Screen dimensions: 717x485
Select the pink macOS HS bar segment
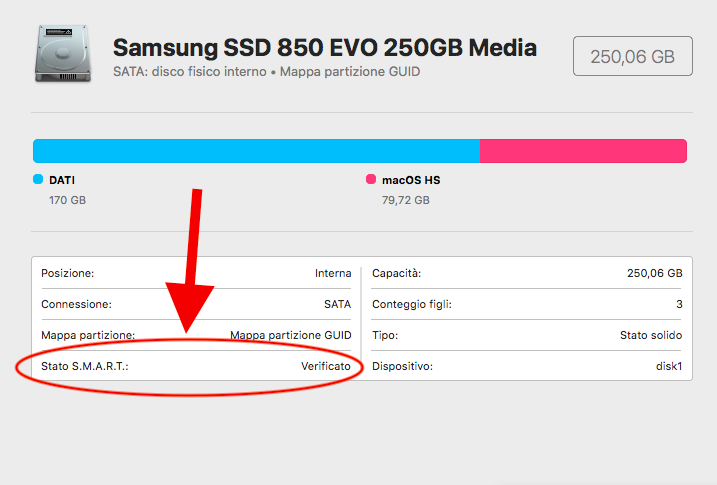coord(583,151)
